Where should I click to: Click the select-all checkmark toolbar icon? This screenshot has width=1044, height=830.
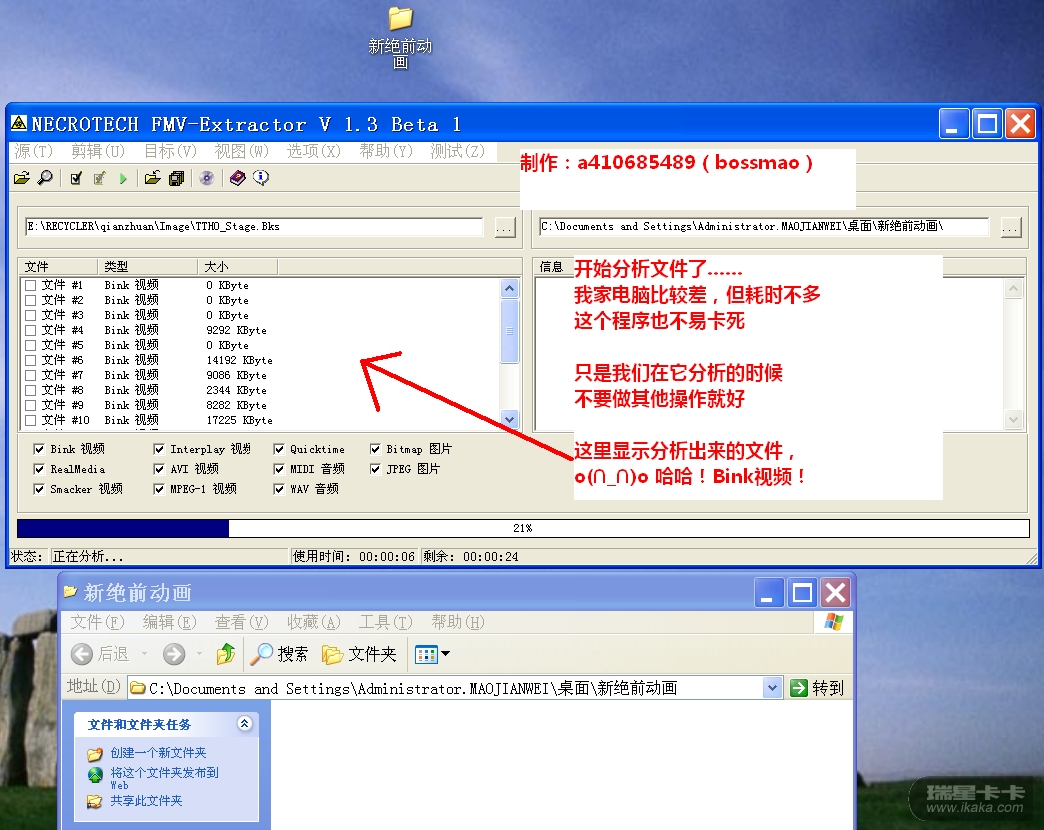coord(76,178)
